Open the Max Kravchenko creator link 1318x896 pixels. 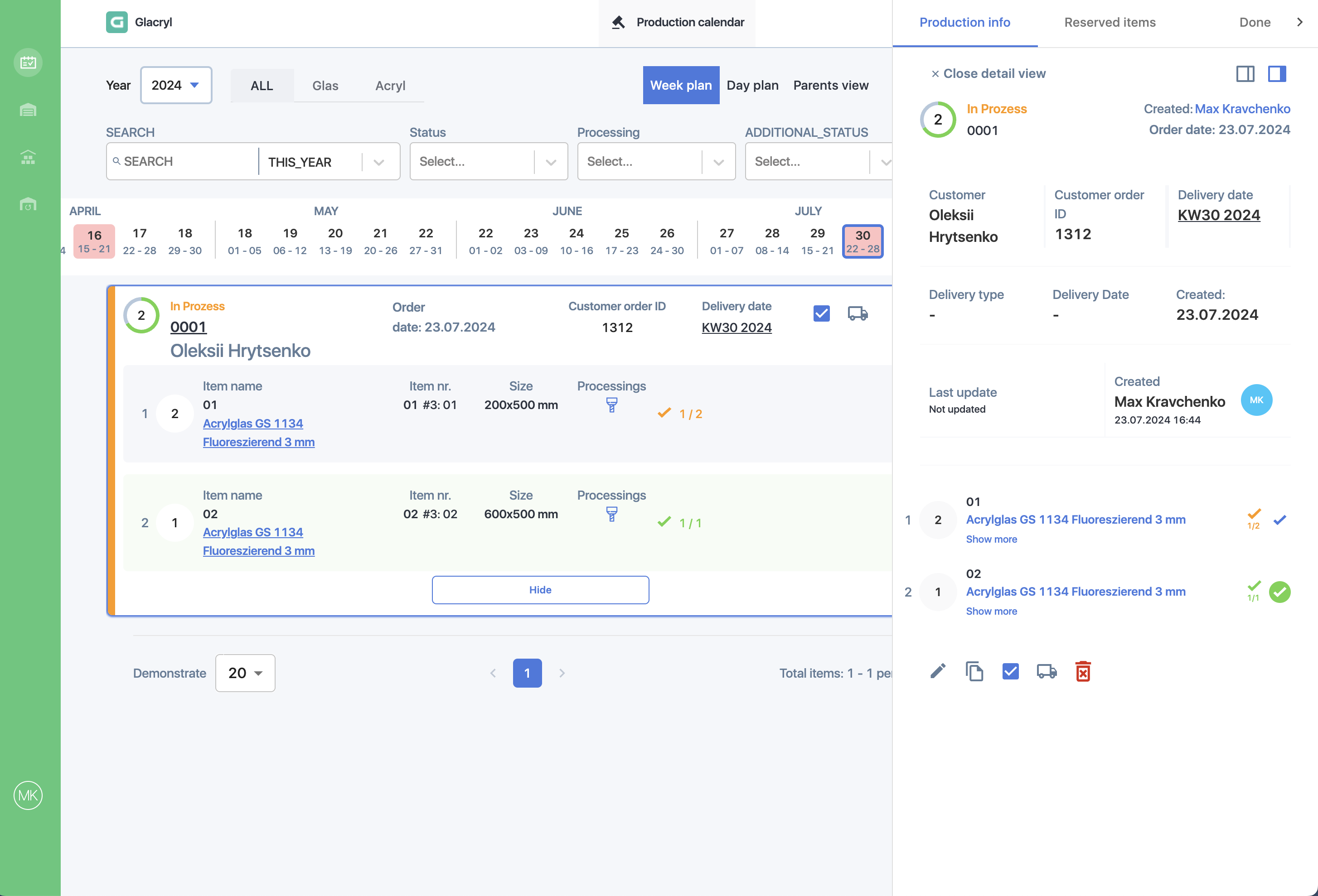tap(1243, 109)
